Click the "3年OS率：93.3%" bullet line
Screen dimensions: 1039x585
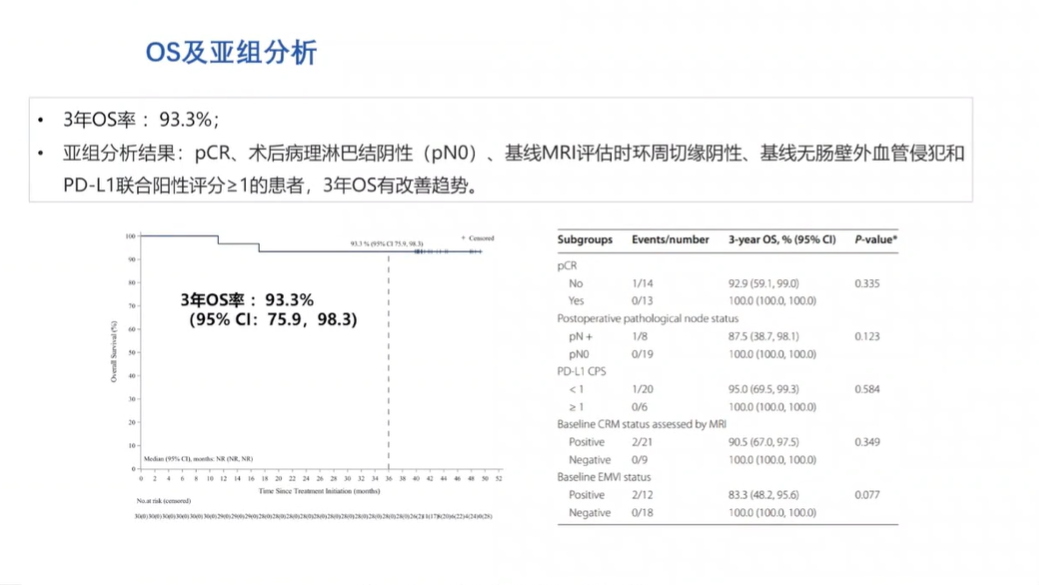(x=140, y=120)
